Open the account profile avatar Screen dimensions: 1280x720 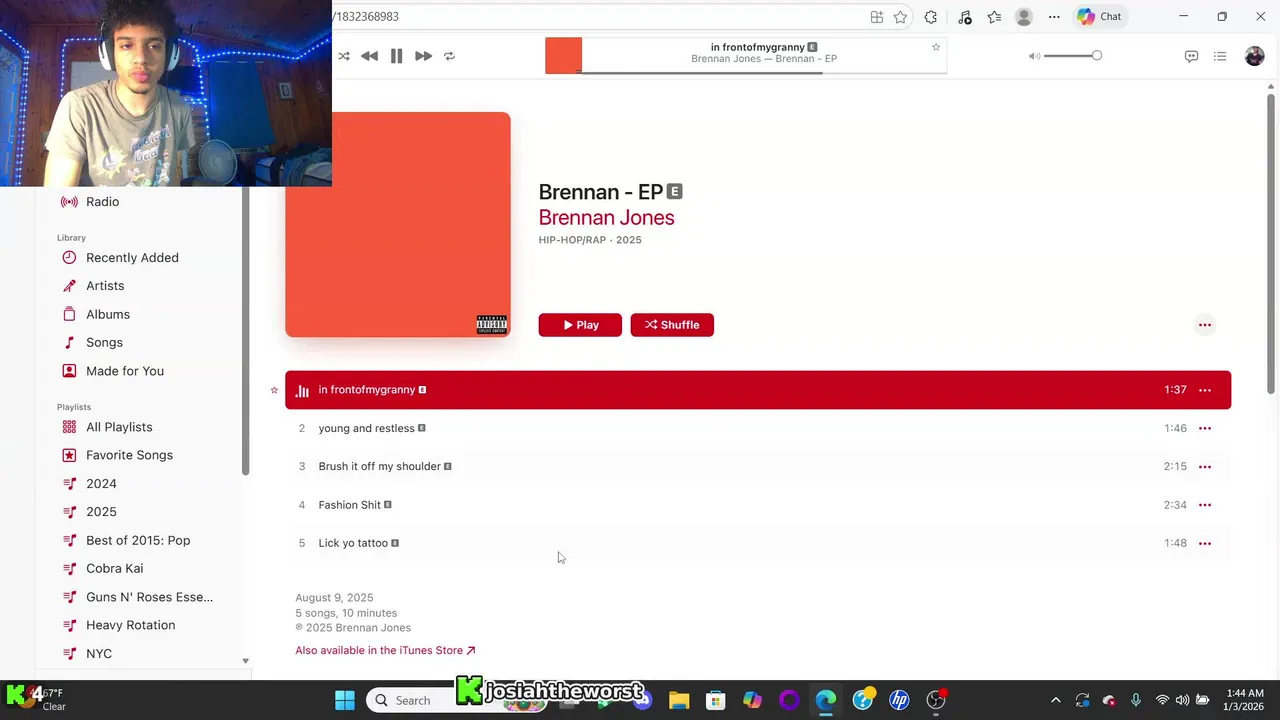pyautogui.click(x=1254, y=56)
